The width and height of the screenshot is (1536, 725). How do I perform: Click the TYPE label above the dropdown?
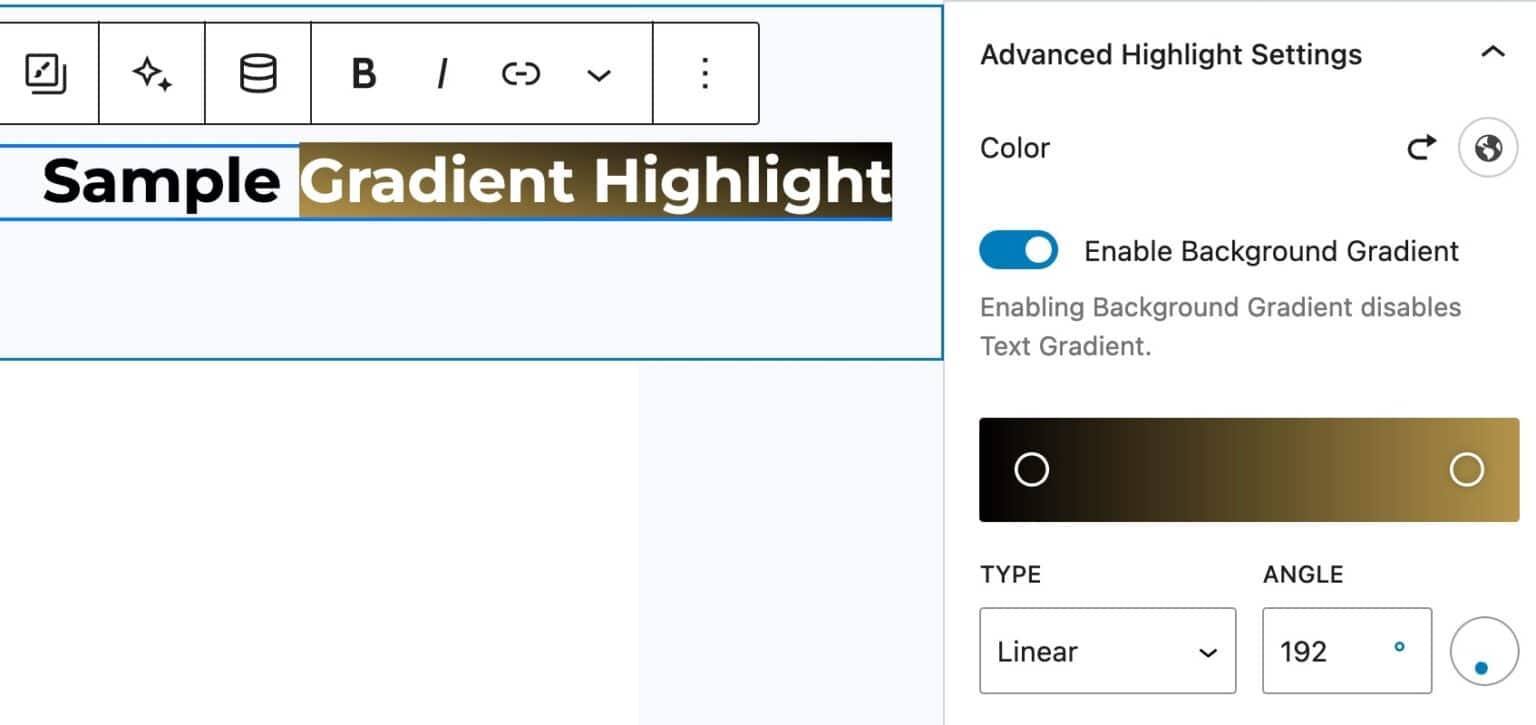(1010, 575)
